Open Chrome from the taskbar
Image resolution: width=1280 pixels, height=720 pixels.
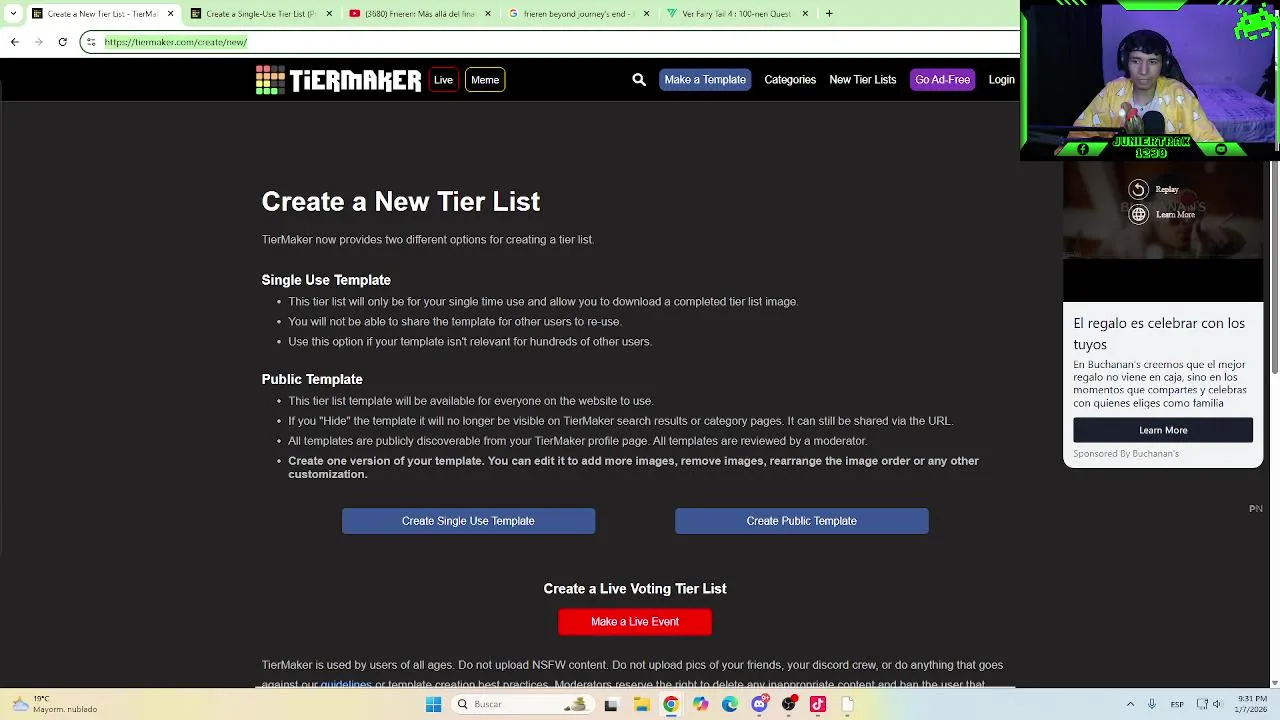[671, 704]
